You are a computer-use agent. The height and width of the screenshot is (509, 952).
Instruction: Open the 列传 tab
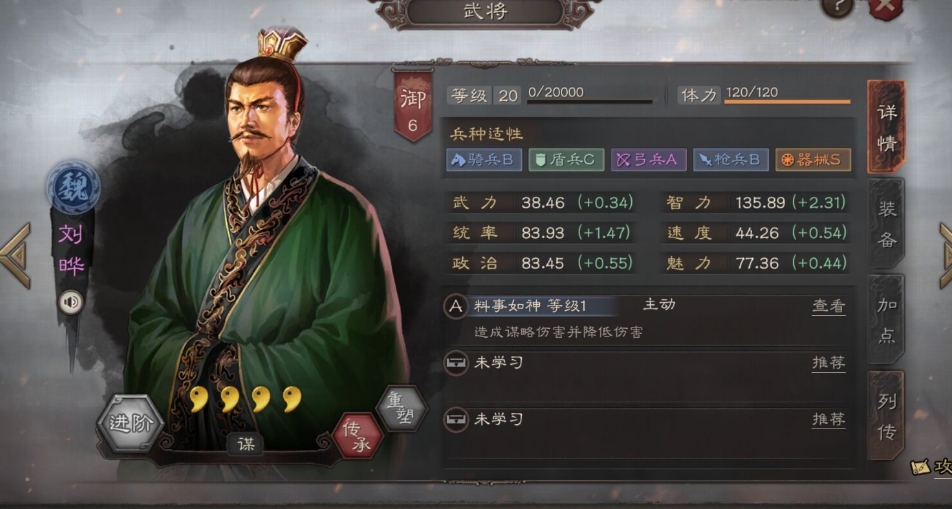coord(886,415)
